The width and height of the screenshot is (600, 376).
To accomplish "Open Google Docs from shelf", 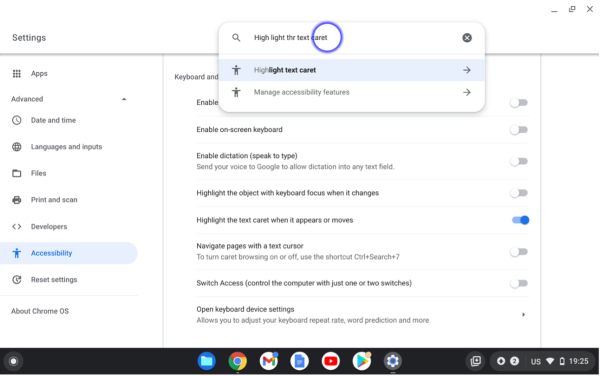I will (300, 361).
